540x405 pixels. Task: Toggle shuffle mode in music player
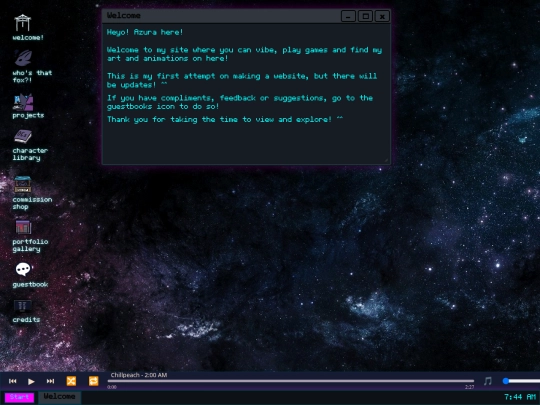click(71, 381)
